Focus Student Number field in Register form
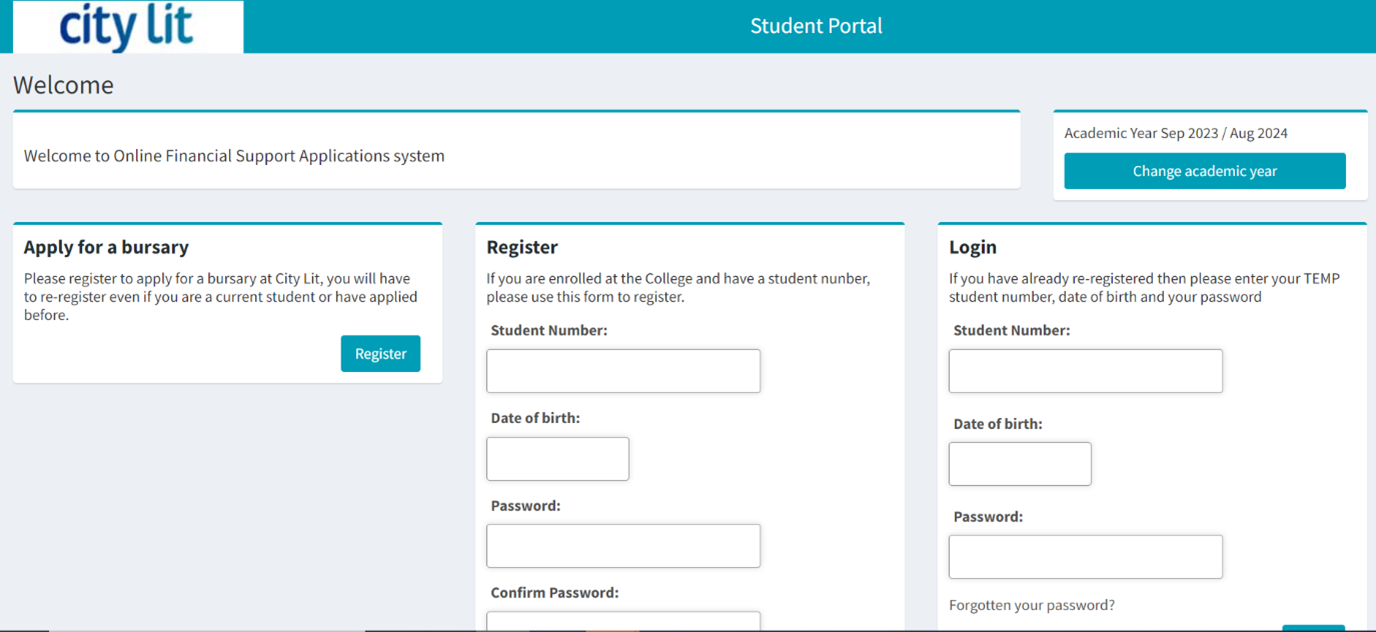The width and height of the screenshot is (1376, 632). click(x=623, y=371)
